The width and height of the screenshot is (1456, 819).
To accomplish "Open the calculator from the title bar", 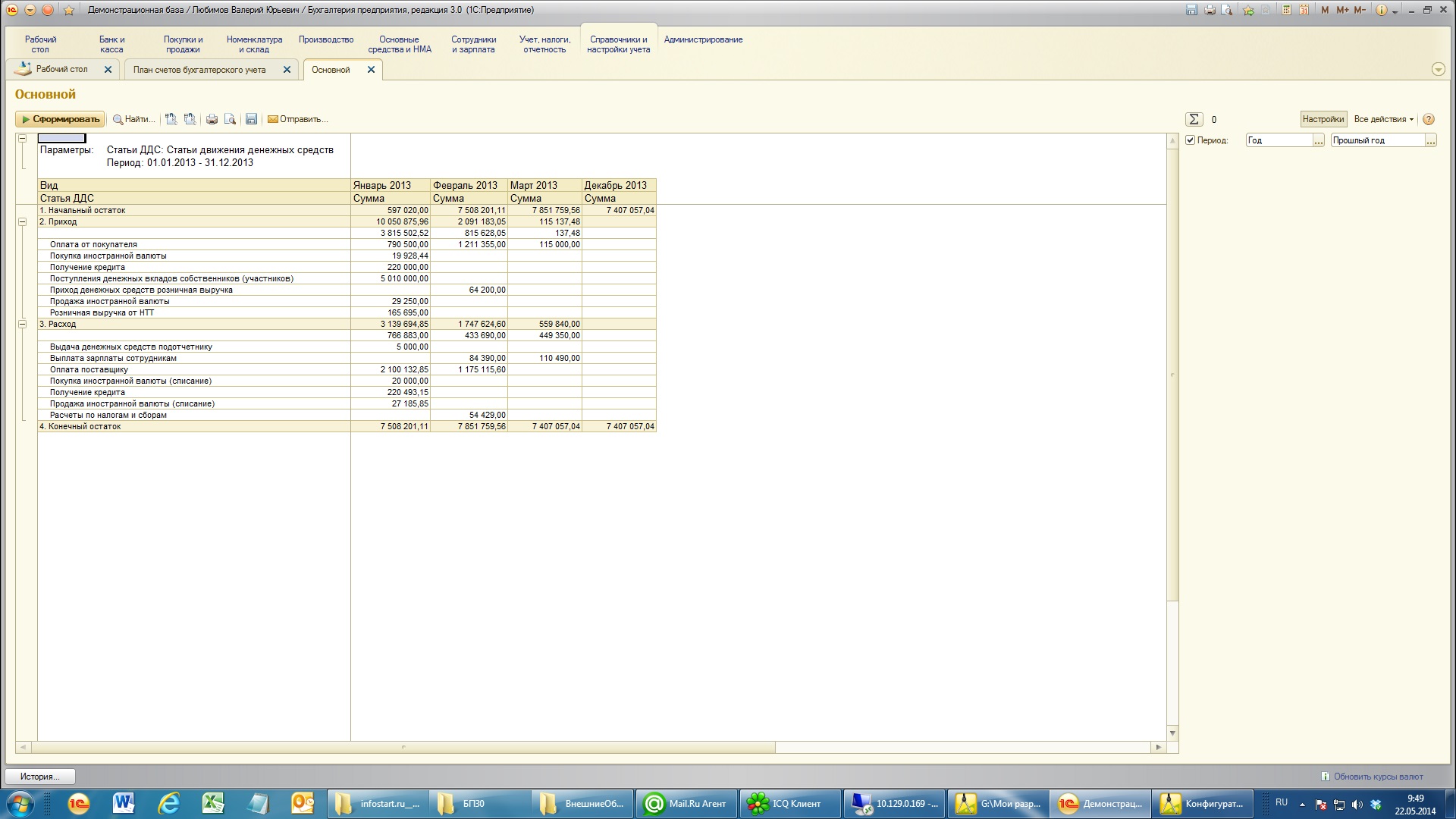I will pos(1287,10).
